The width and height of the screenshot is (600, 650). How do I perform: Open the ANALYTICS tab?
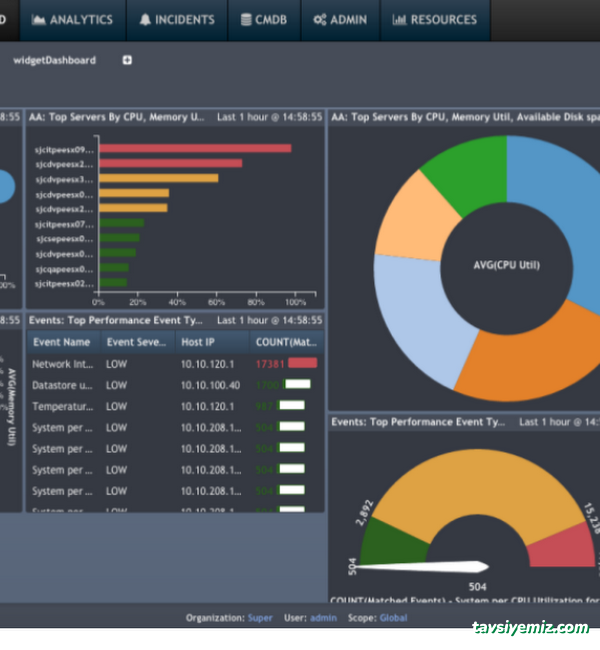click(x=71, y=19)
